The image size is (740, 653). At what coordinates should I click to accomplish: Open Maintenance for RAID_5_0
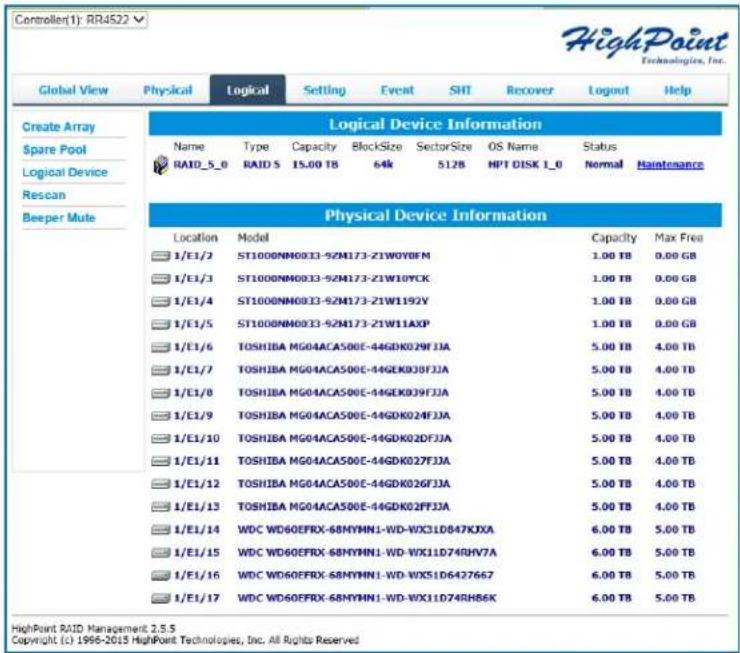(x=670, y=164)
